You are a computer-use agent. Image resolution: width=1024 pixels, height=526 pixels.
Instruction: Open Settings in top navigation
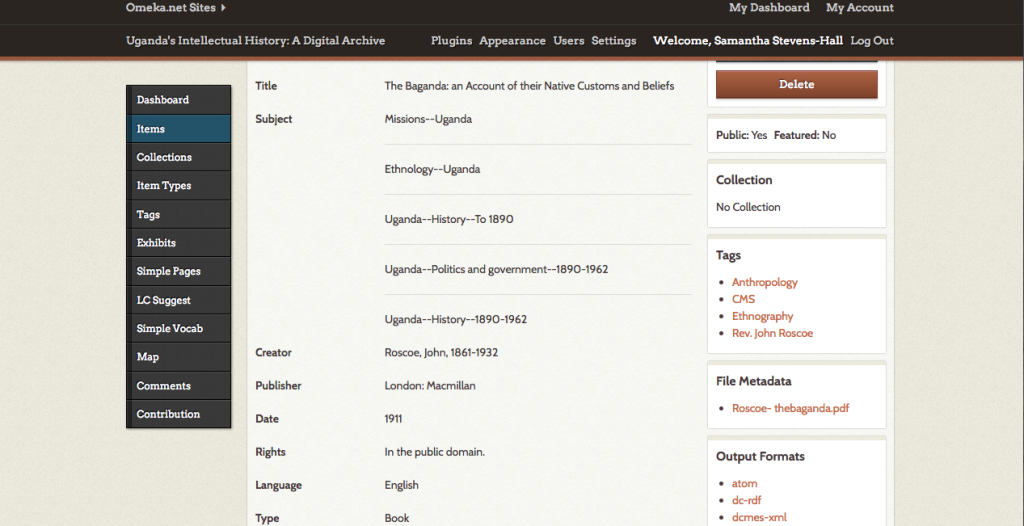pyautogui.click(x=613, y=41)
